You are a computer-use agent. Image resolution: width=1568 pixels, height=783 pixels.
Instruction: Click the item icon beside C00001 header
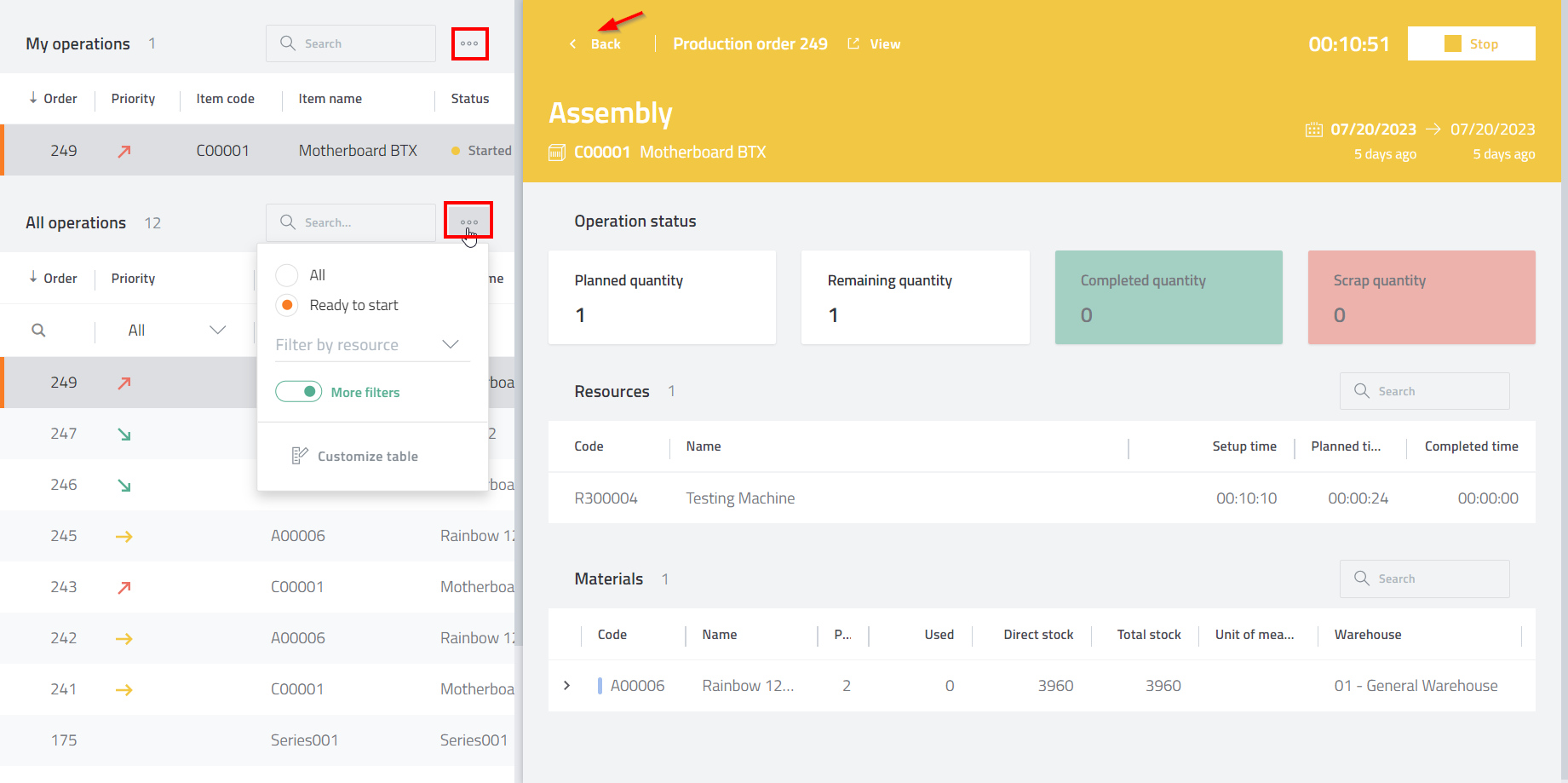[x=557, y=153]
